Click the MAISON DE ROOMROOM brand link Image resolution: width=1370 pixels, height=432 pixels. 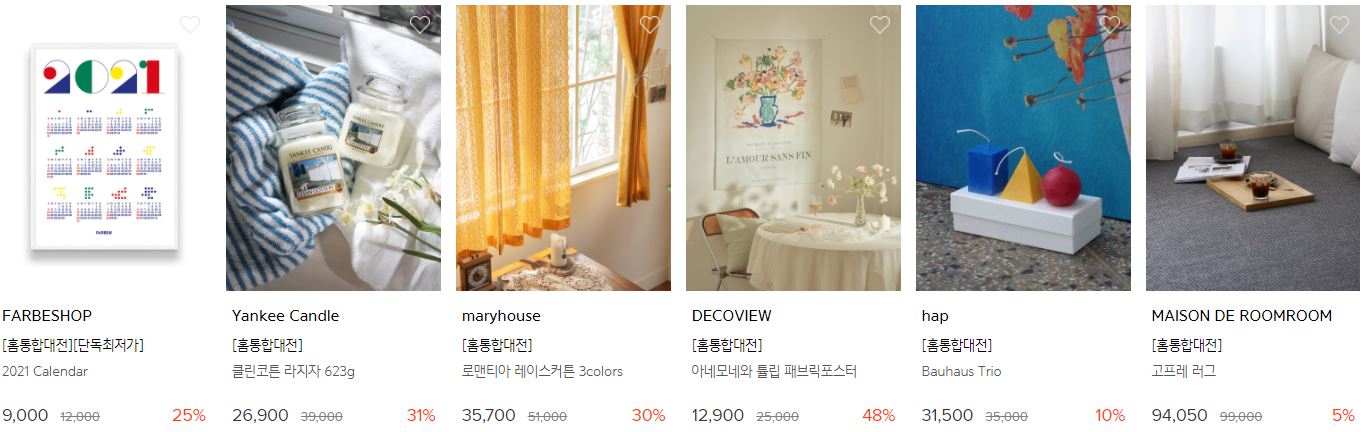(x=1241, y=316)
